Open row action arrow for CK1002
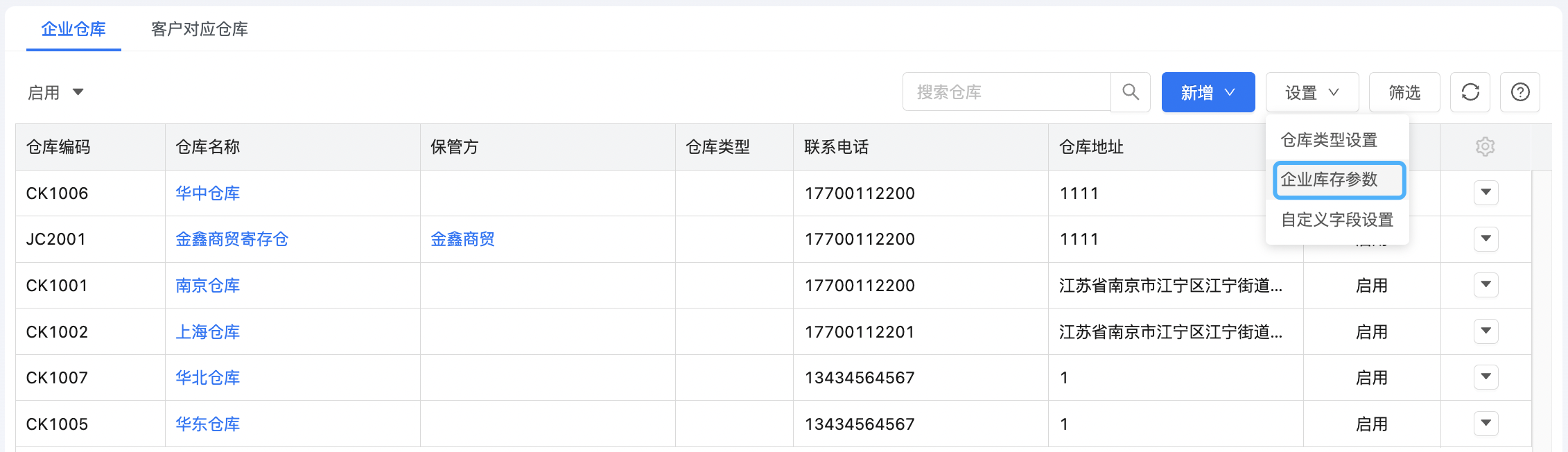 click(x=1486, y=331)
